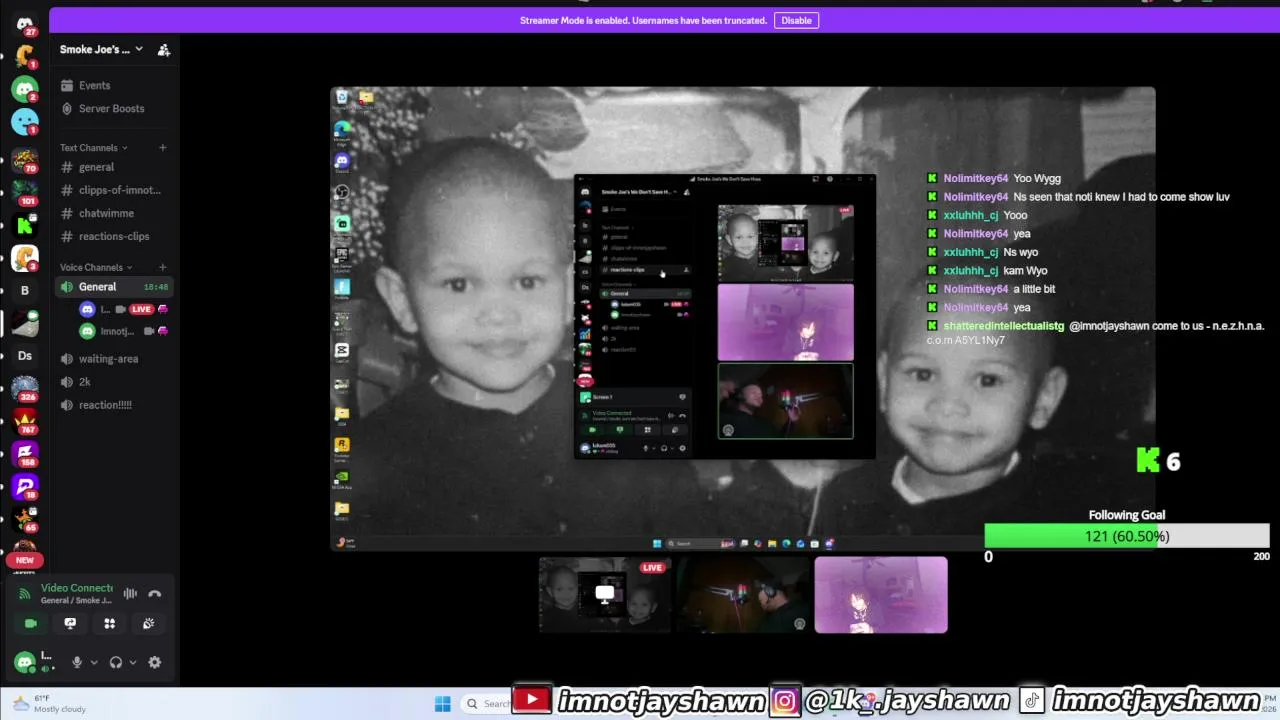The image size is (1280, 720).
Task: Open the server labeled Ds
Action: pos(25,355)
